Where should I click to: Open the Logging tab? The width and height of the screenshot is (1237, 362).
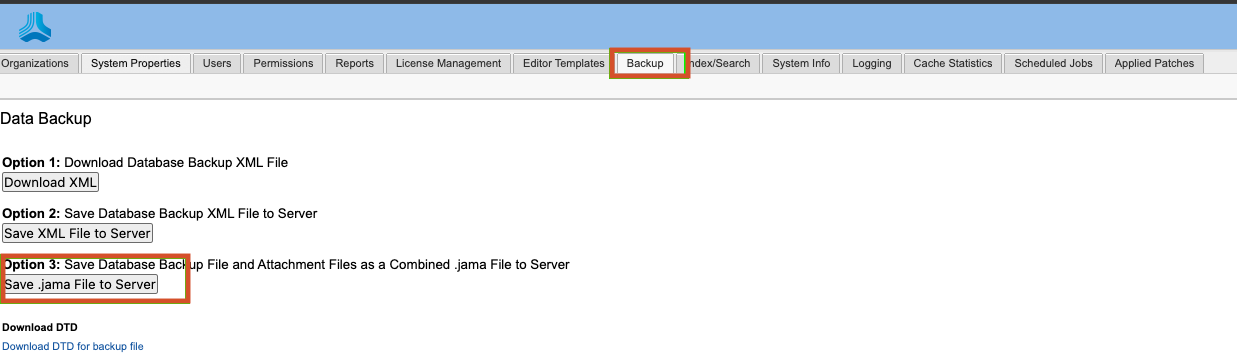point(872,63)
